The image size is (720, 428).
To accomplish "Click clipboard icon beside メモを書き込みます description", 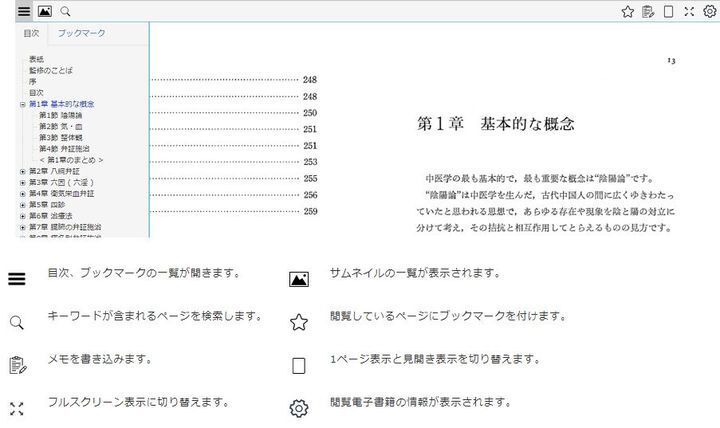I will [17, 365].
